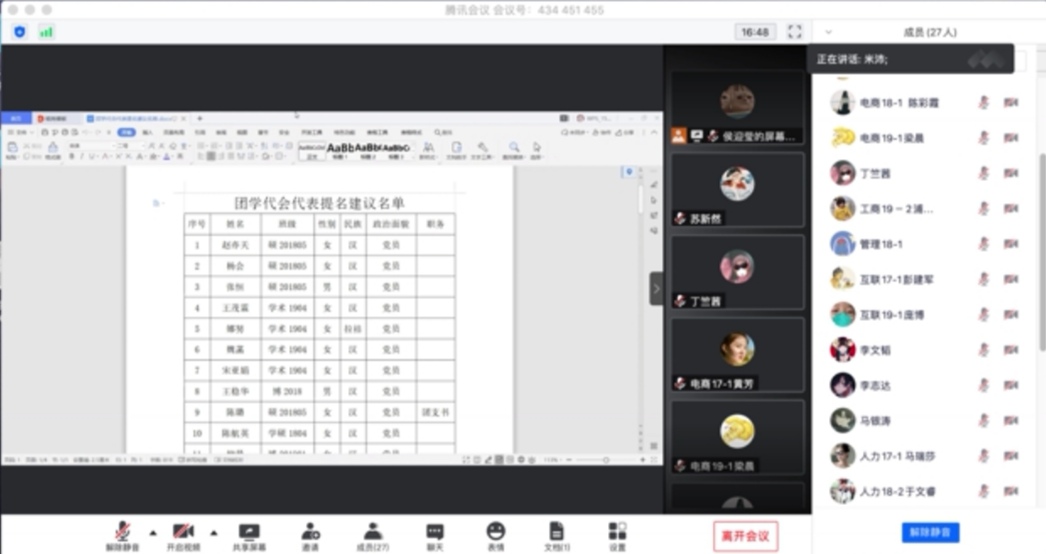
Task: Click 正在讲话 speaking notification banner
Action: pos(910,59)
